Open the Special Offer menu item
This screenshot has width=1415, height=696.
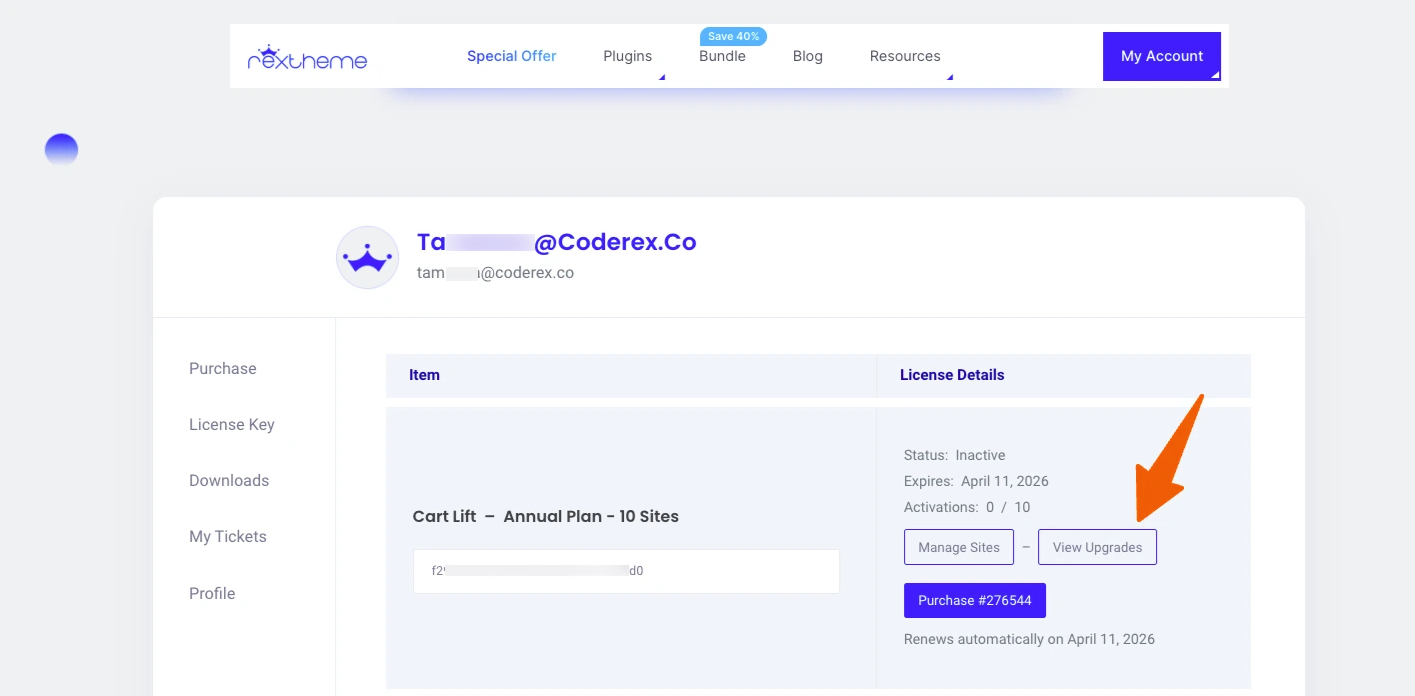511,56
